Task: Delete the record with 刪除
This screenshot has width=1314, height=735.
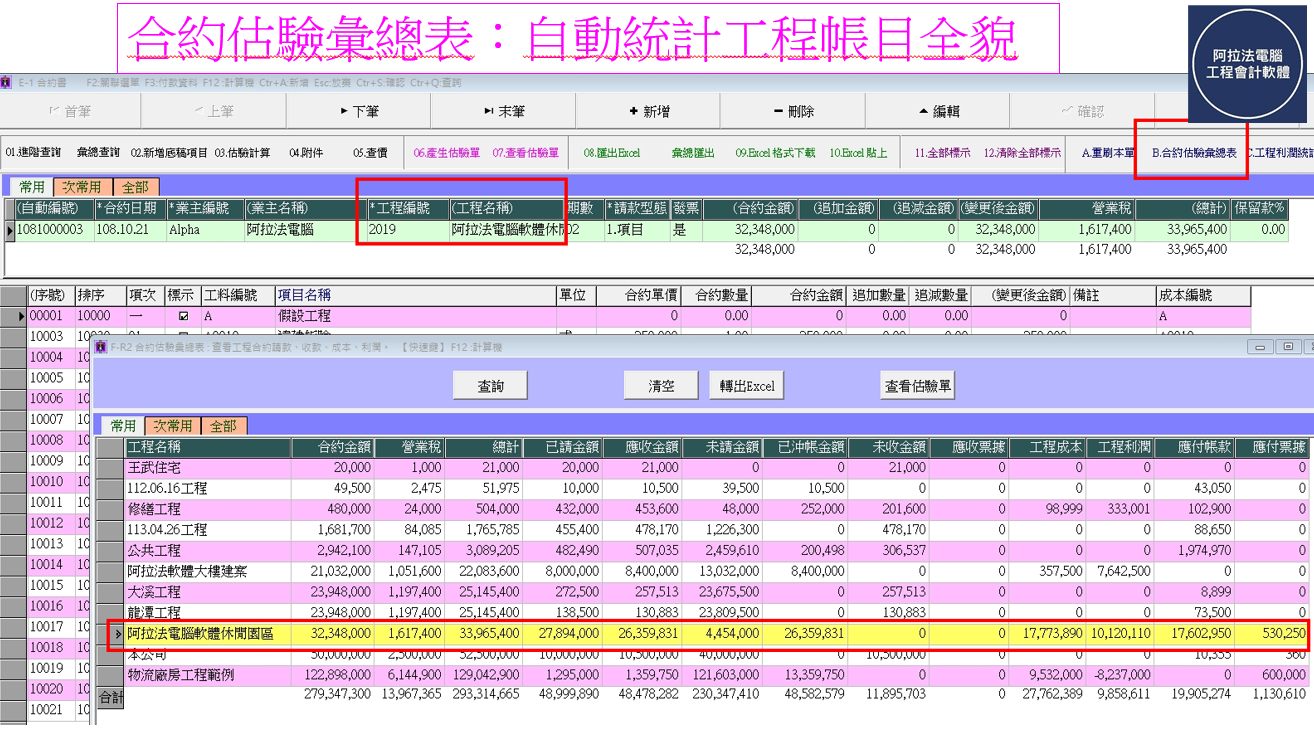Action: (x=793, y=112)
